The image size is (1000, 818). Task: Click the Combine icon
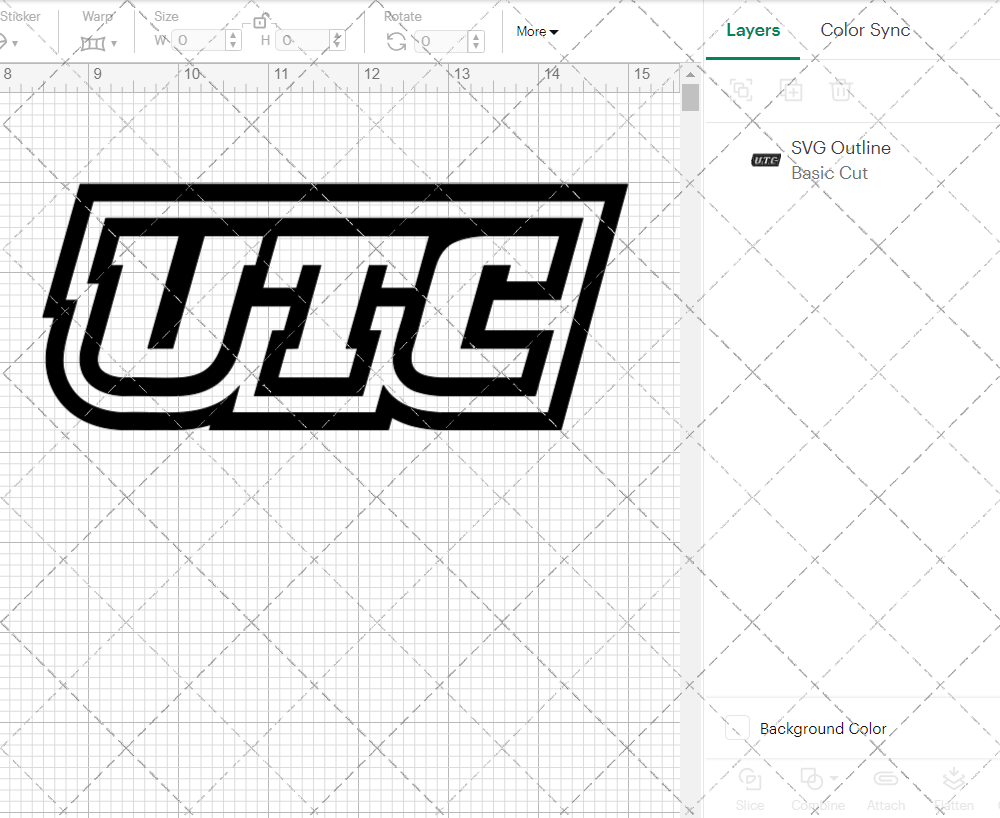812,780
